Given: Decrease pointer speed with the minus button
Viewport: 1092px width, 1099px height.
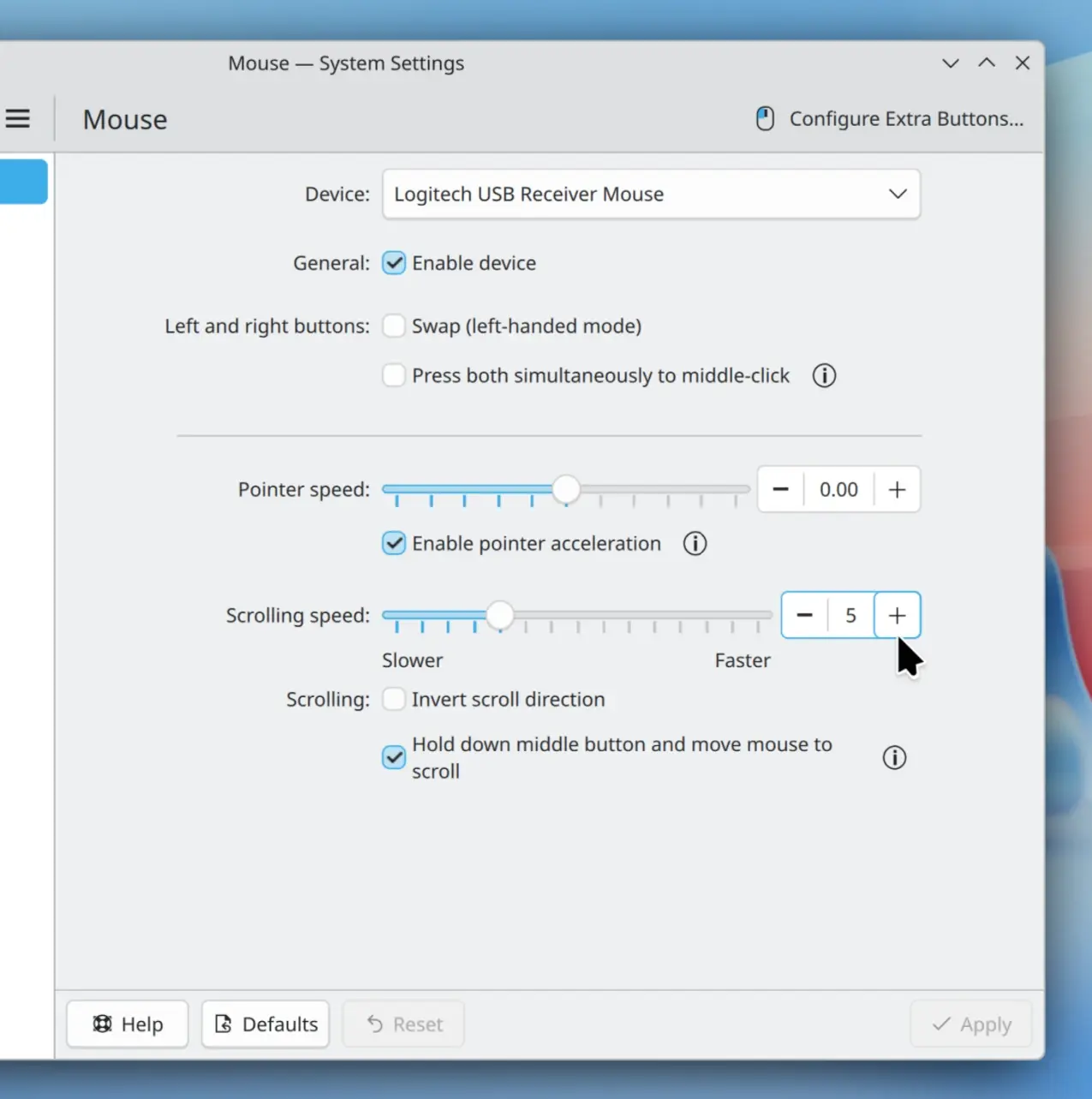Looking at the screenshot, I should point(780,489).
